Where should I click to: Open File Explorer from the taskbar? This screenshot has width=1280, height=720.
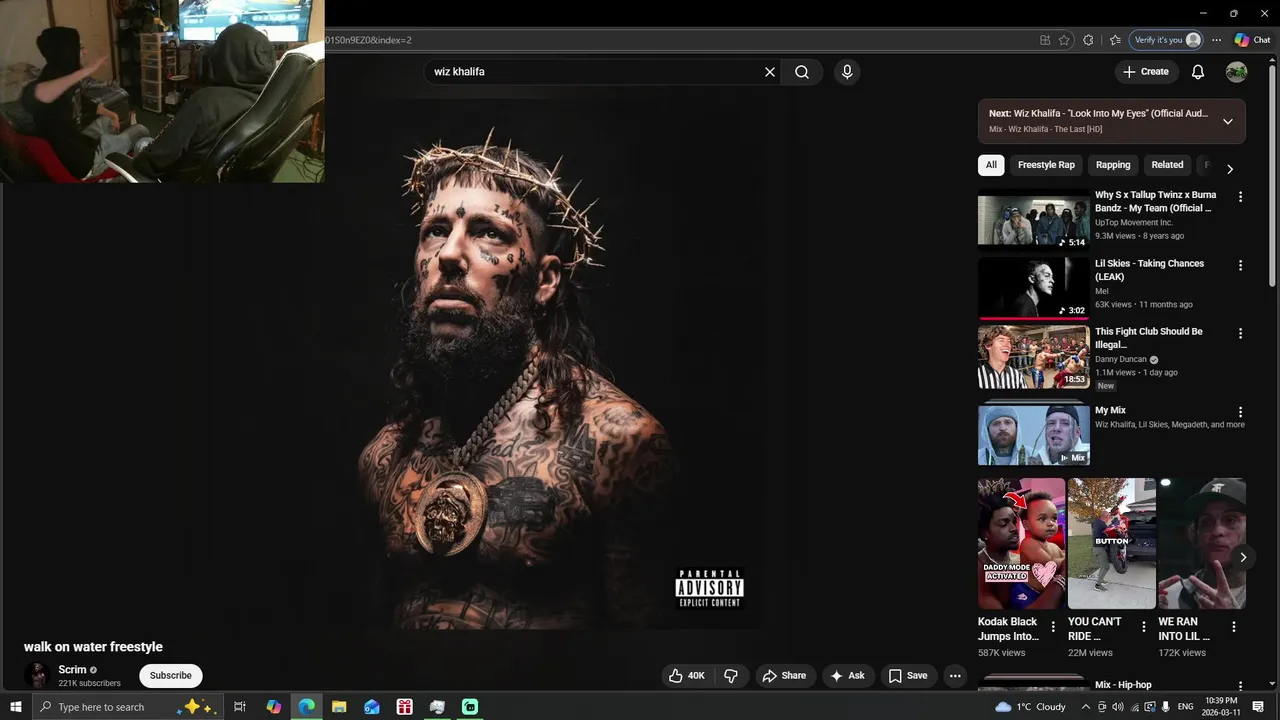[x=339, y=707]
